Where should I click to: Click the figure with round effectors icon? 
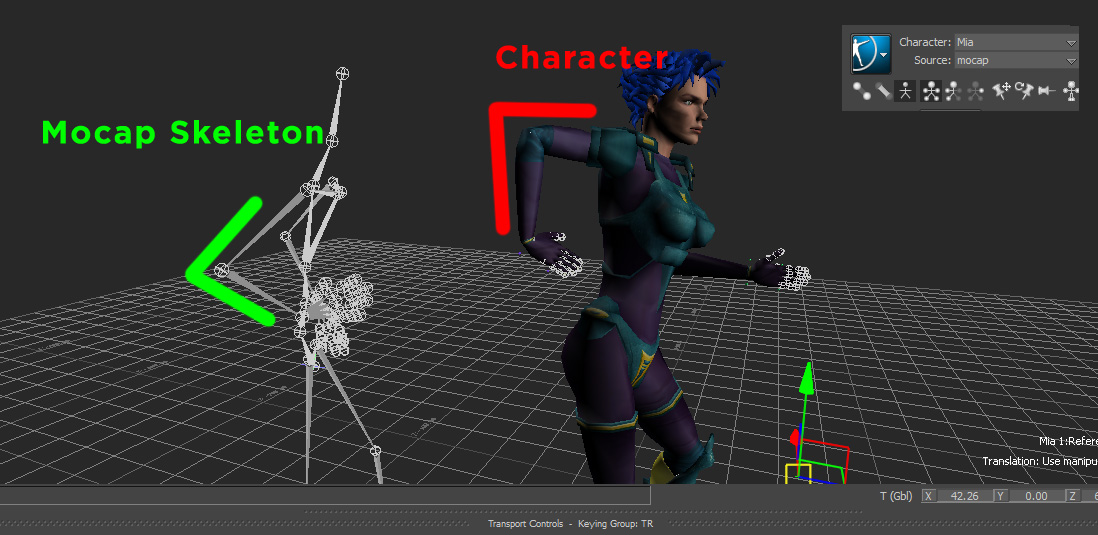(x=1071, y=91)
